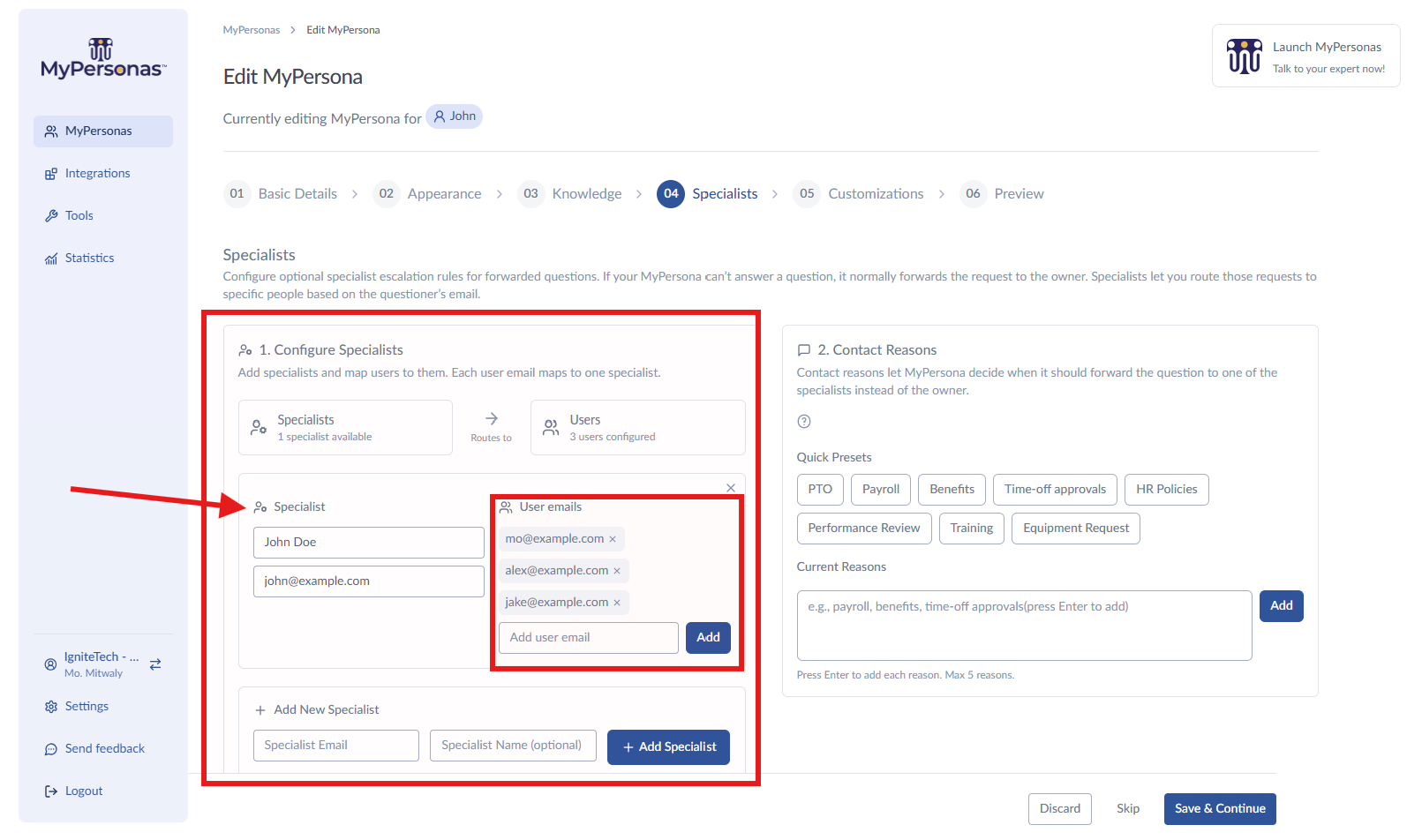
Task: Select the HR Policies preset
Action: coord(1167,490)
